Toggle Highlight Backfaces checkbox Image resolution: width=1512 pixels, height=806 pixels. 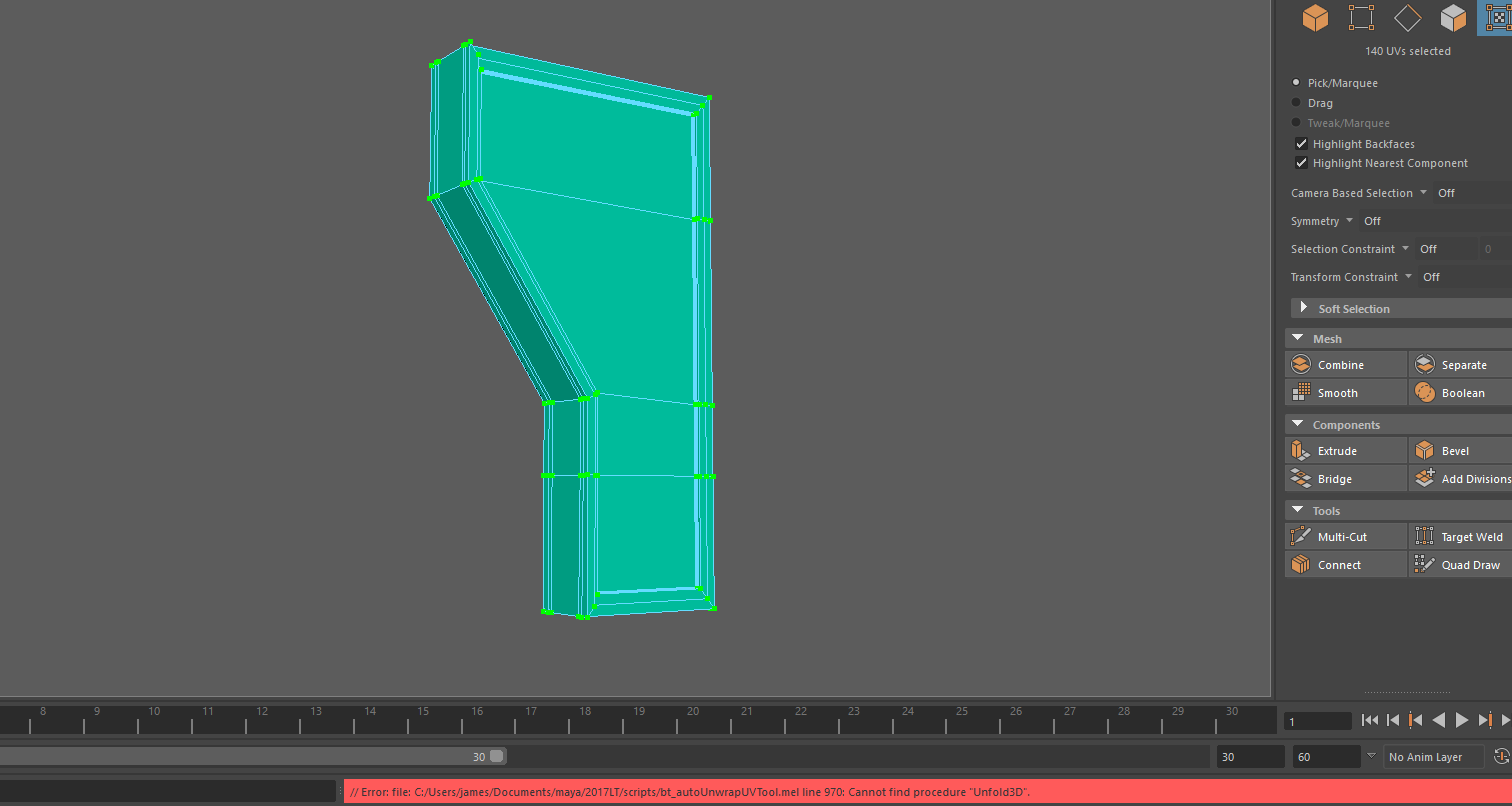coord(1301,143)
